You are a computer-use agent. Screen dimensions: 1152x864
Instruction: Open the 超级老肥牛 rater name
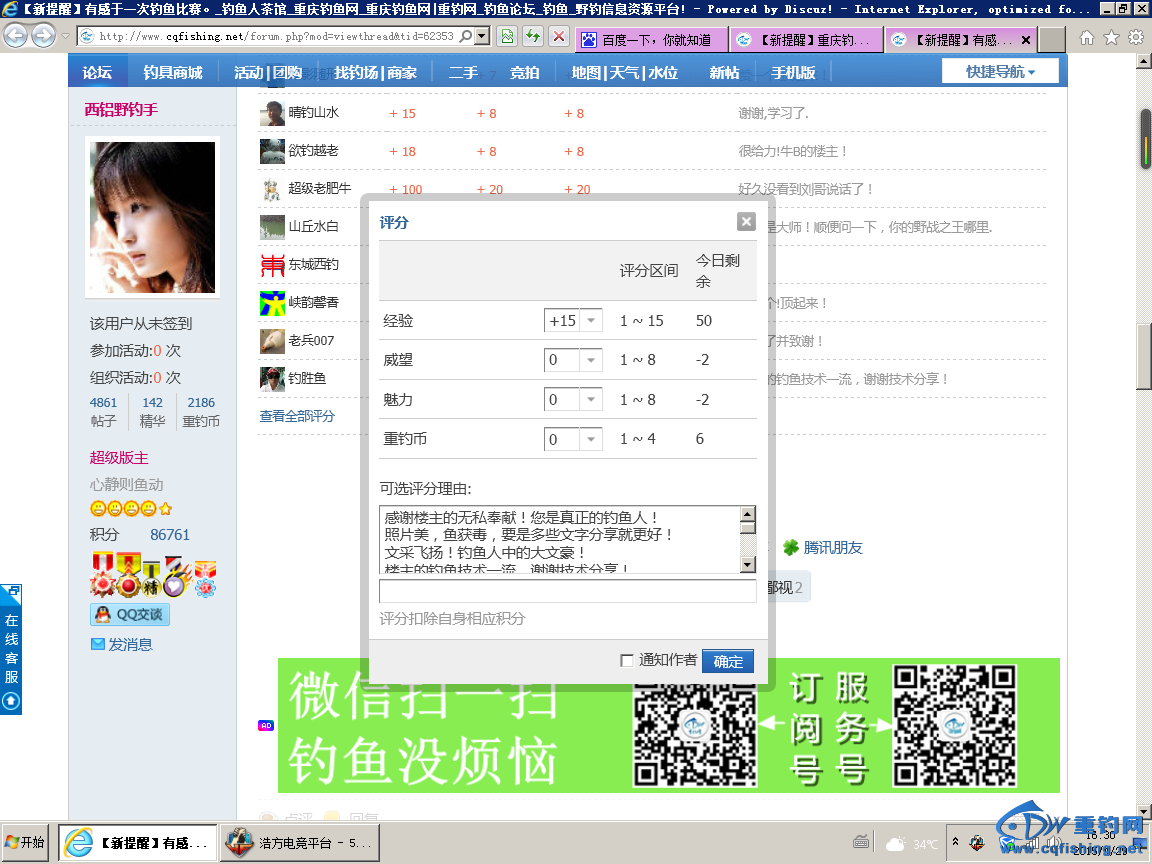point(320,189)
